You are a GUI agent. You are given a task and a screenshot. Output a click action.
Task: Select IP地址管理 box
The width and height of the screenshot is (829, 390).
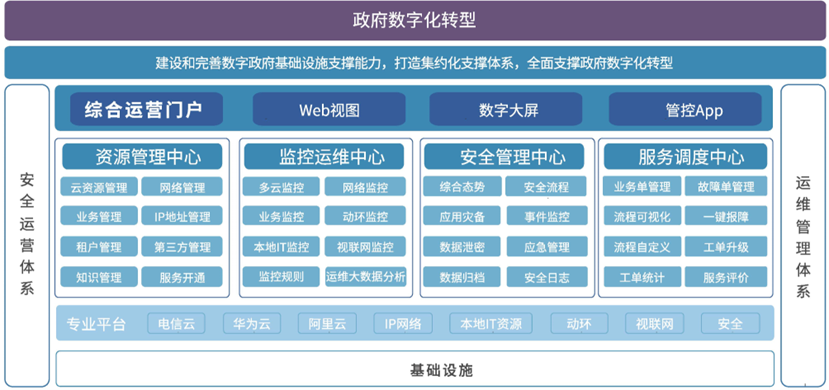(x=182, y=216)
